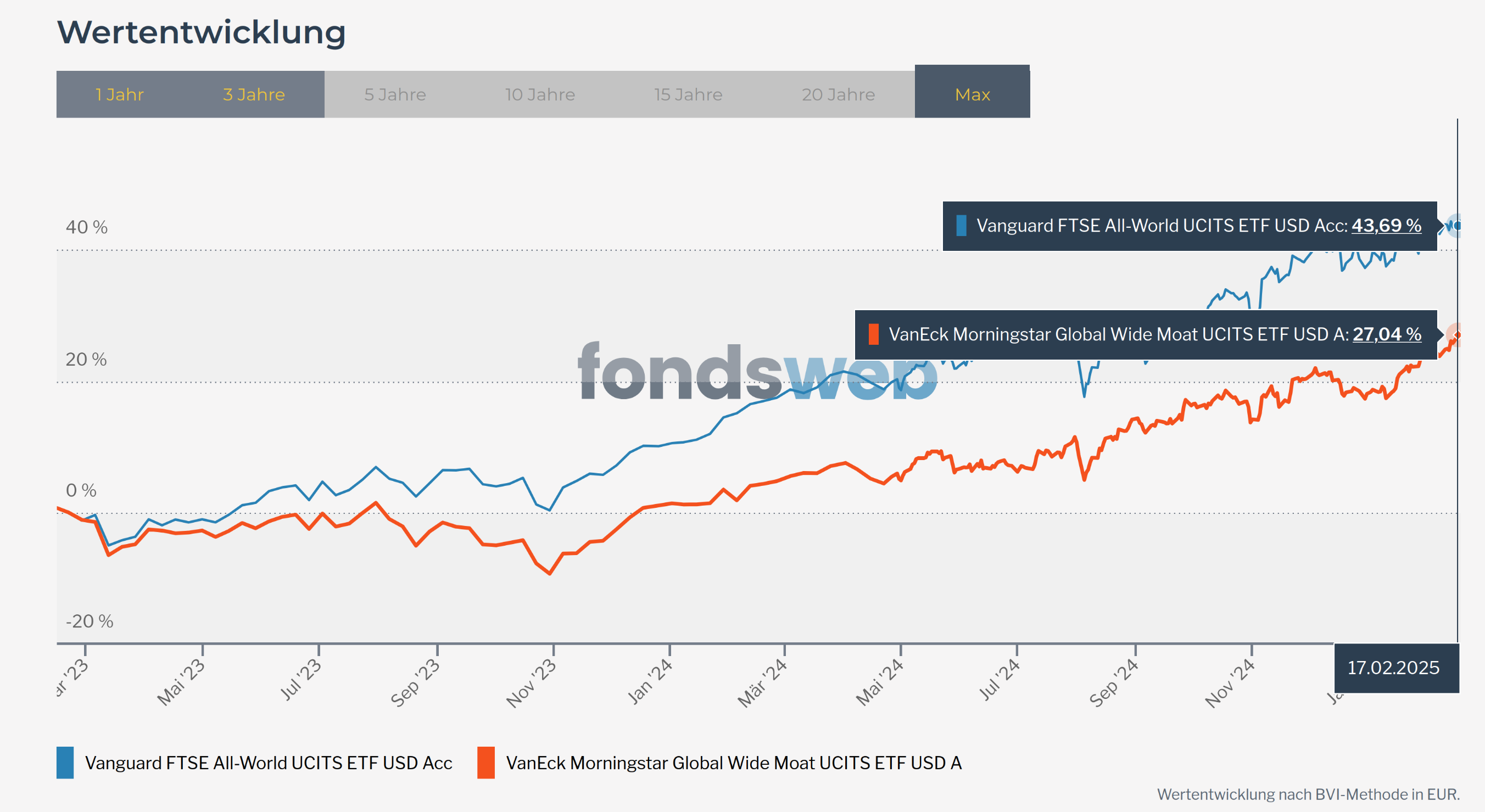Click the 17.02.2025 date label

tap(1393, 668)
